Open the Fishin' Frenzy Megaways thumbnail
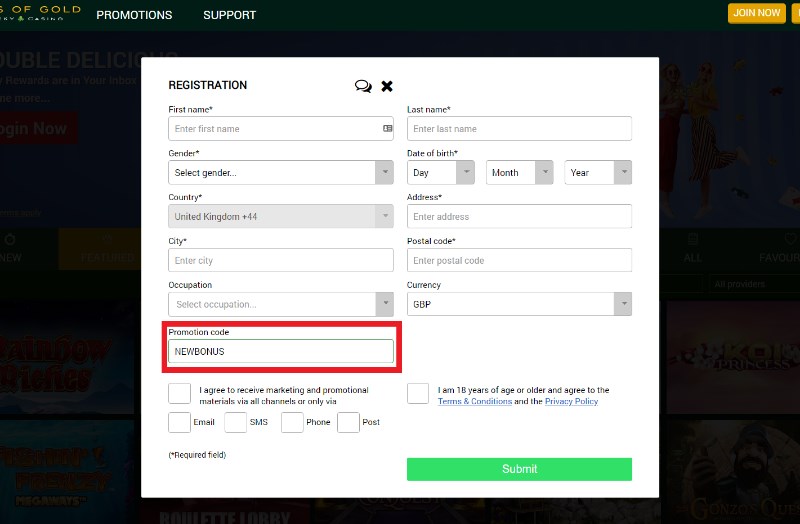The width and height of the screenshot is (800, 524). click(67, 472)
